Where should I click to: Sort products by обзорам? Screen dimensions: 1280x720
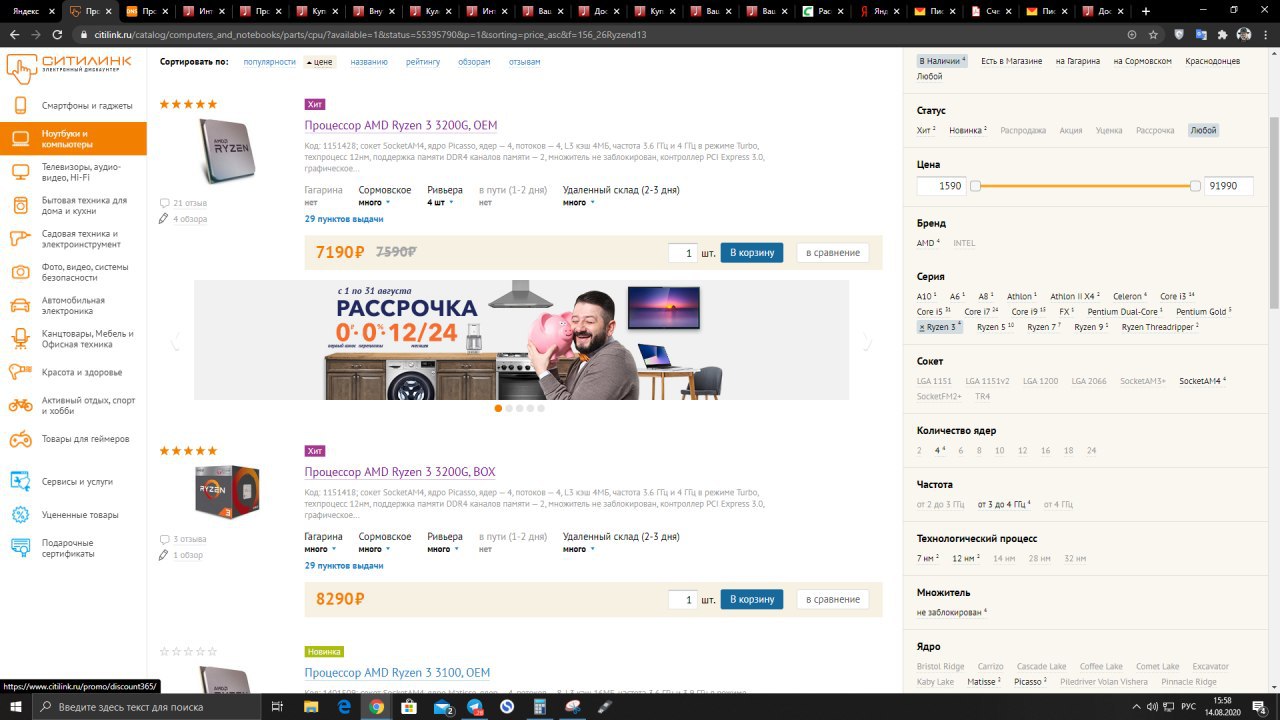coord(474,62)
